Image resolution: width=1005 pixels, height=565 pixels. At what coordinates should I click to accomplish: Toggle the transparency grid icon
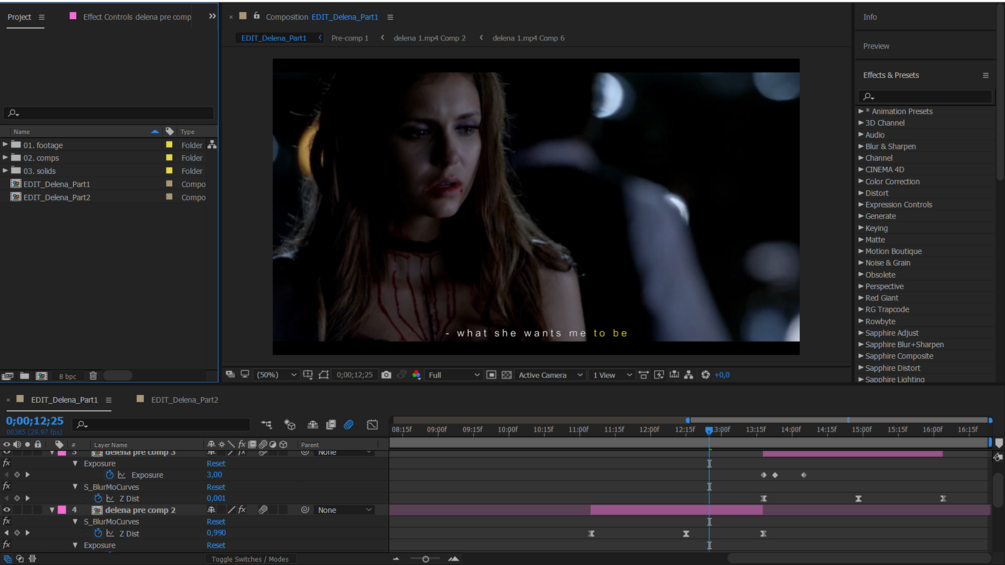506,375
